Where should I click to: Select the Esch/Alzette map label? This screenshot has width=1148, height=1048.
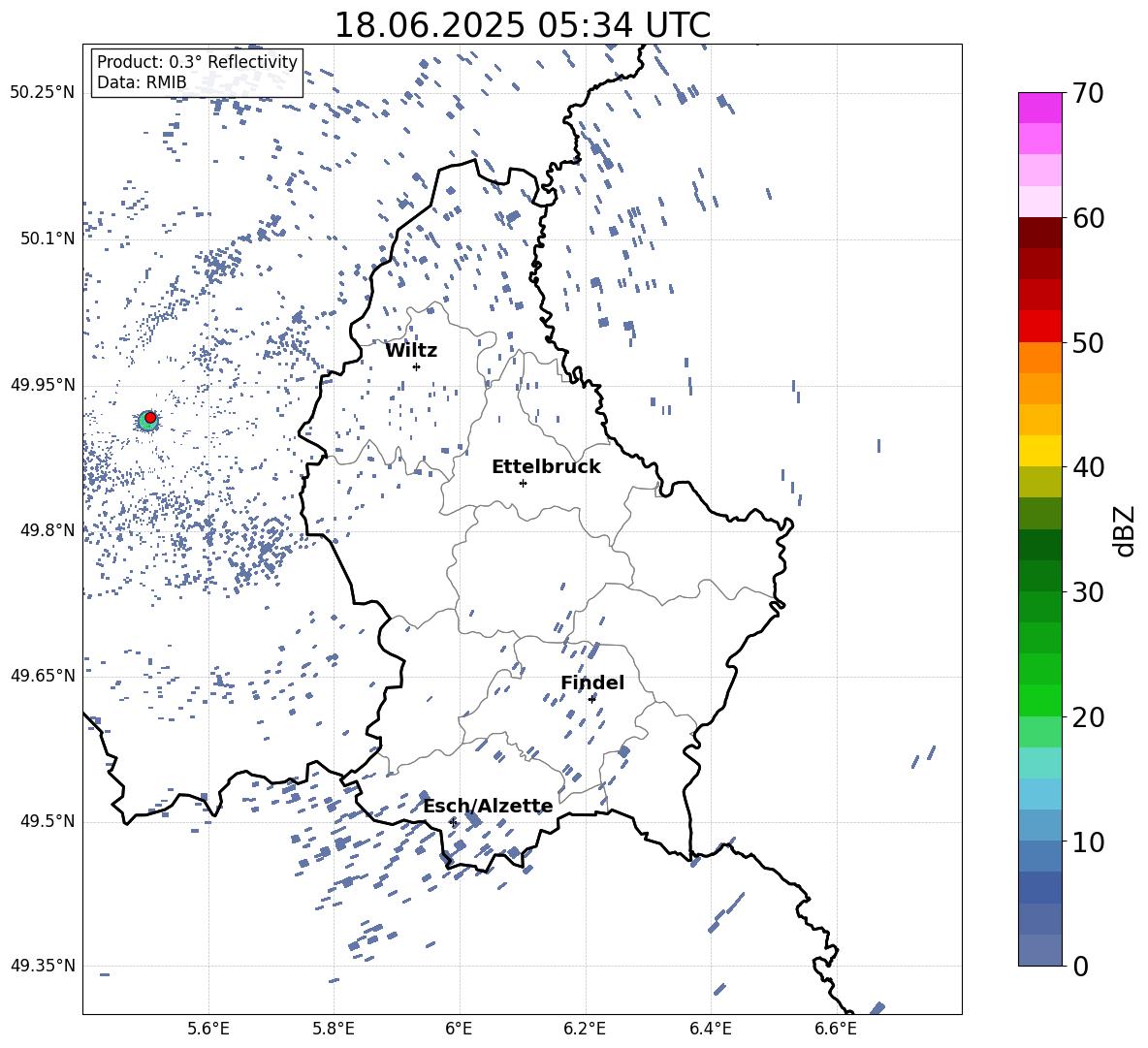tap(489, 807)
